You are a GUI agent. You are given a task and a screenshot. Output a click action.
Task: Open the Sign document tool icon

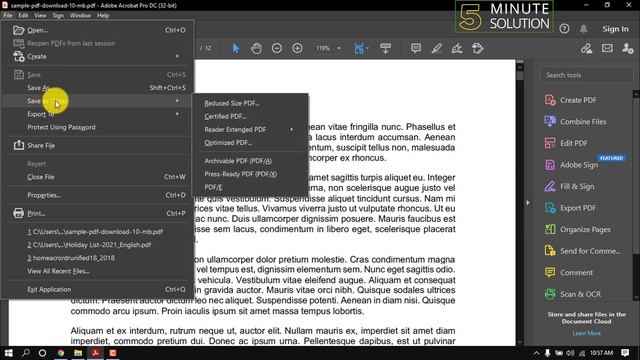[457, 48]
